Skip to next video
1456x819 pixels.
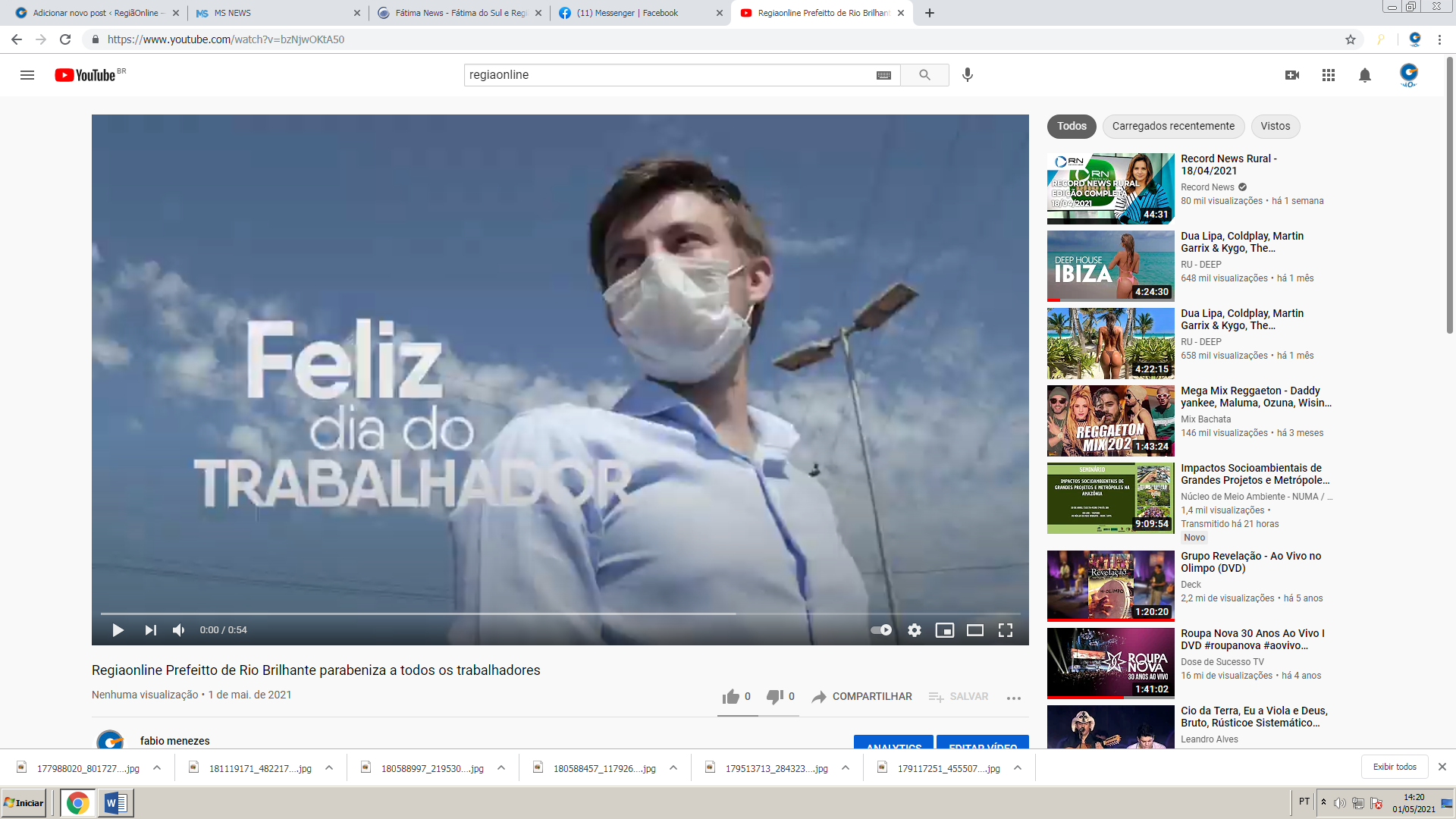150,630
